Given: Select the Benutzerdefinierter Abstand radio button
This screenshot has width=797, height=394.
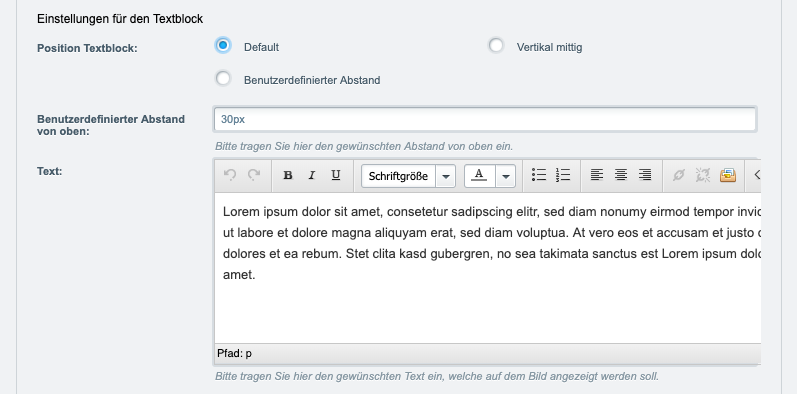Looking at the screenshot, I should pyautogui.click(x=223, y=78).
